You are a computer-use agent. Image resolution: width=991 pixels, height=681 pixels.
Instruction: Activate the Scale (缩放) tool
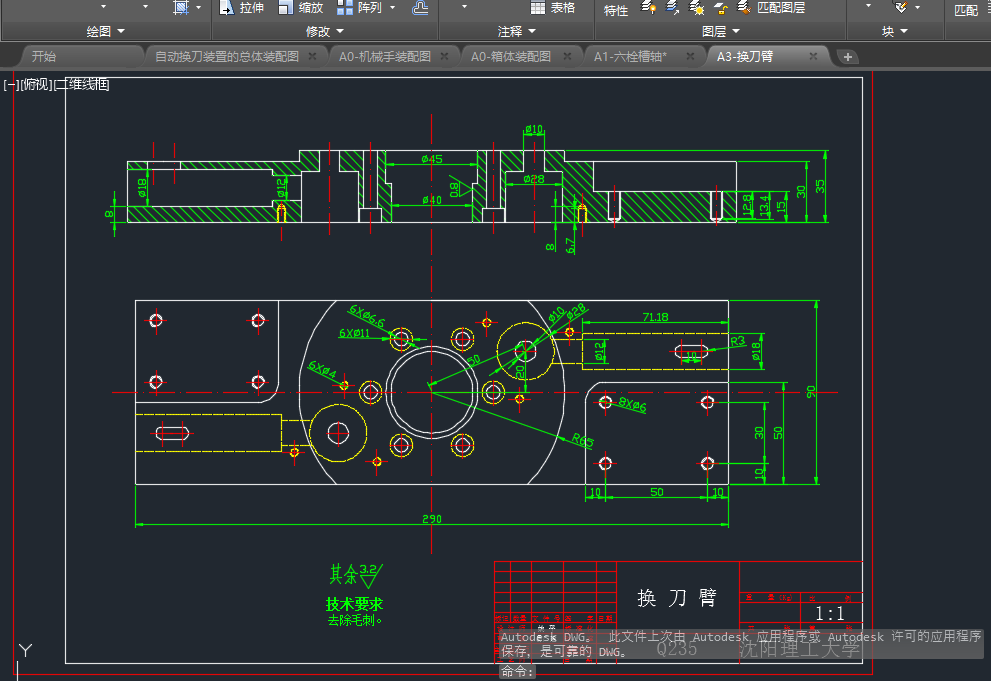(x=301, y=8)
